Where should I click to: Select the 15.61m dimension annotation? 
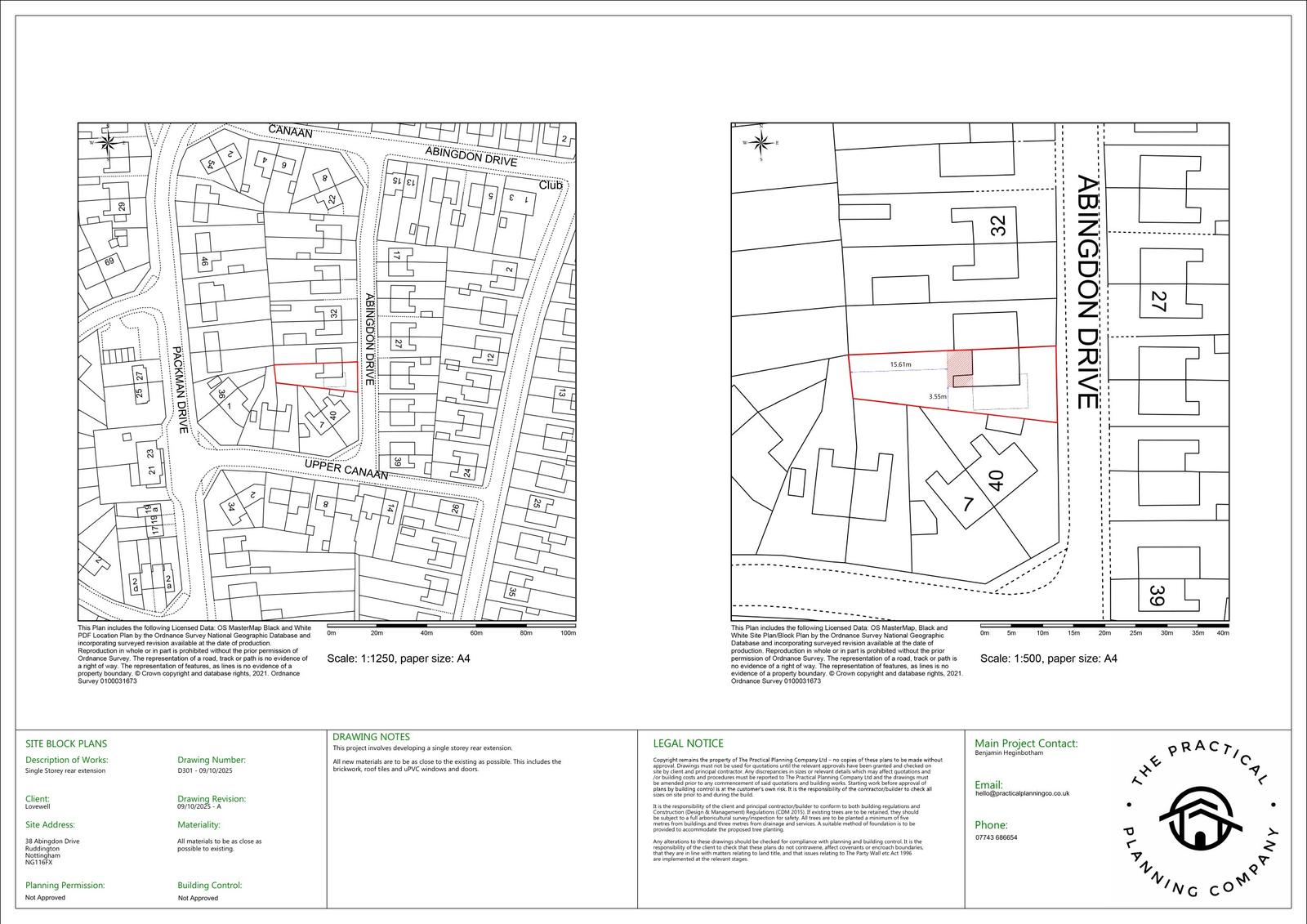[x=900, y=364]
